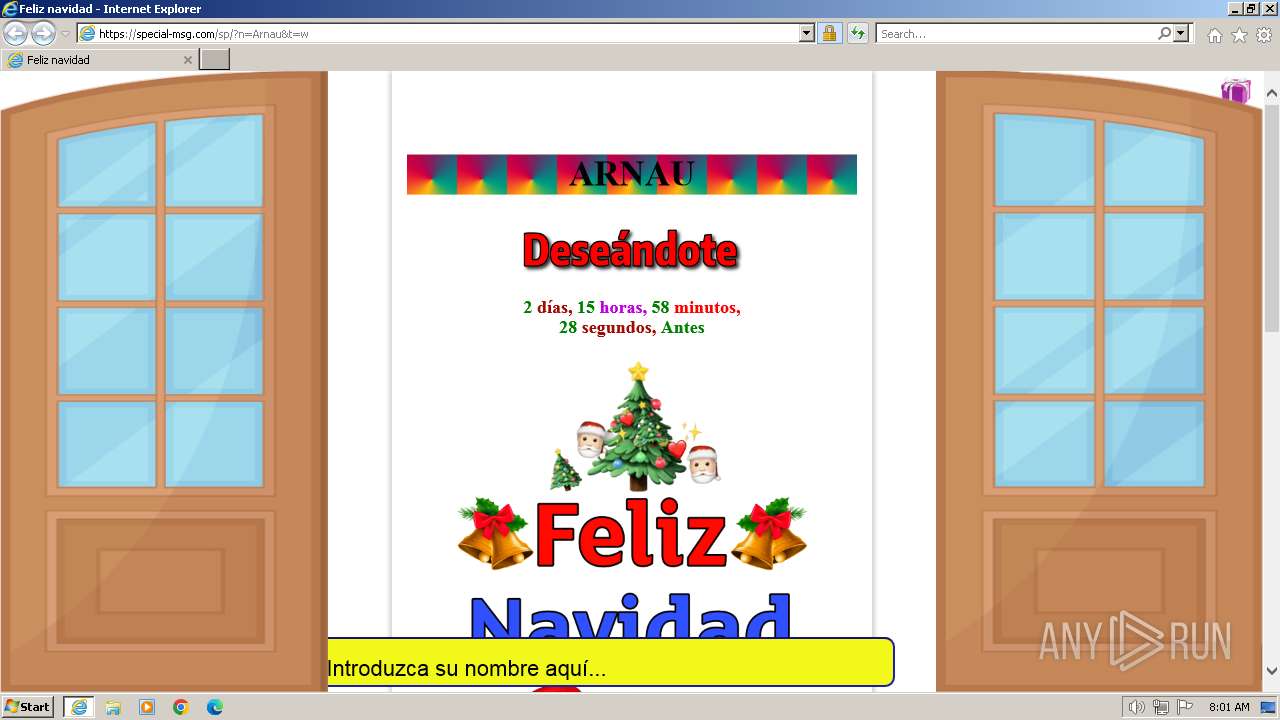Close the Feliz navidad tab
Image resolution: width=1280 pixels, height=720 pixels.
click(187, 60)
